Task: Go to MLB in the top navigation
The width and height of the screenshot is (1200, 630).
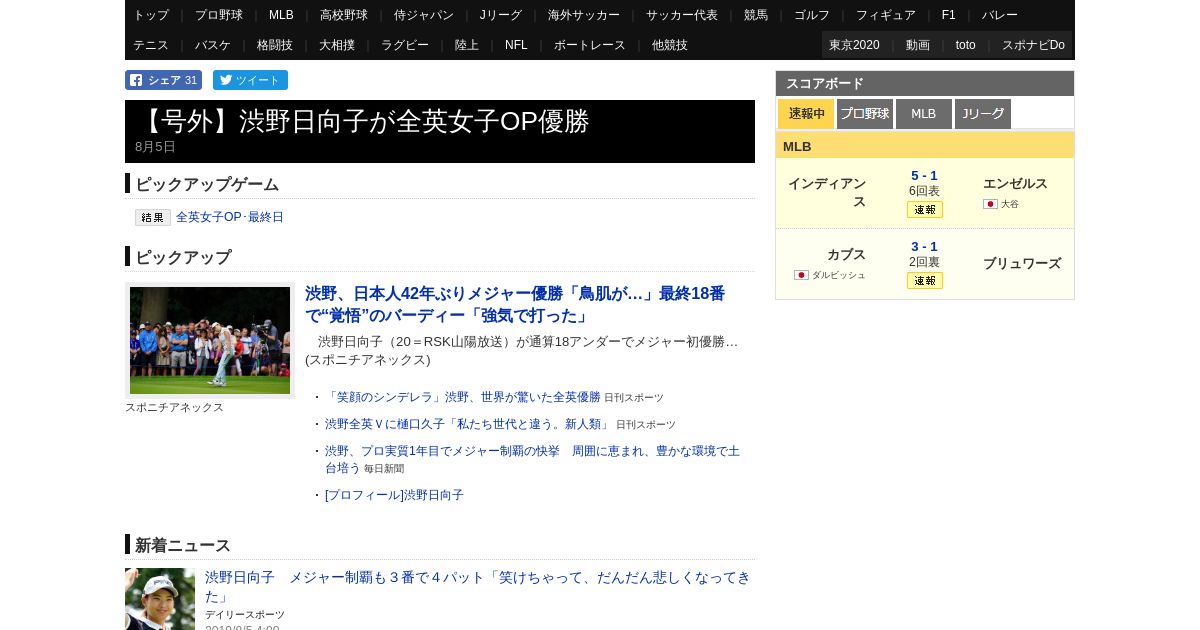Action: pos(281,15)
